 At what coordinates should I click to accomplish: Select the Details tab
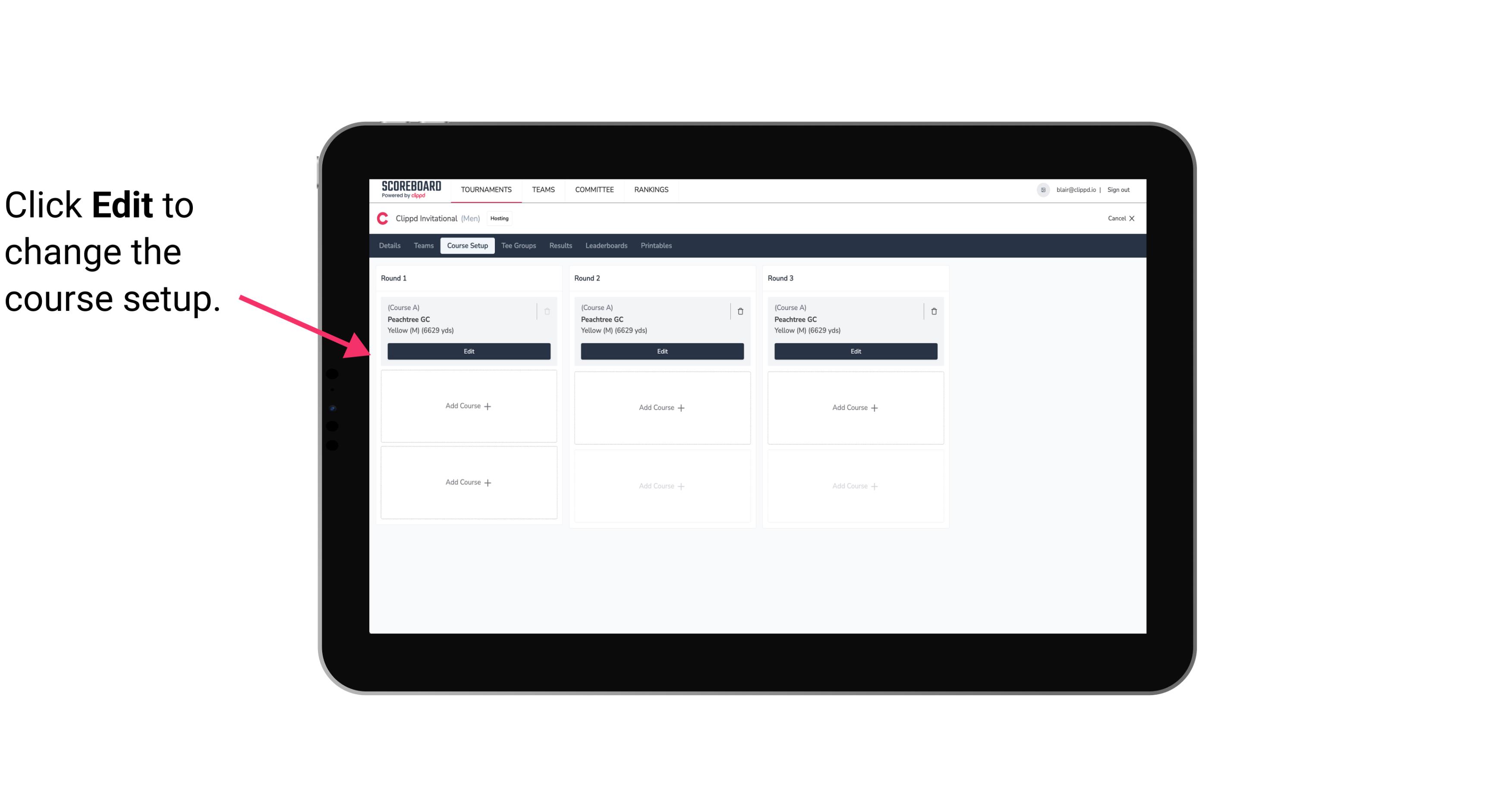(390, 245)
